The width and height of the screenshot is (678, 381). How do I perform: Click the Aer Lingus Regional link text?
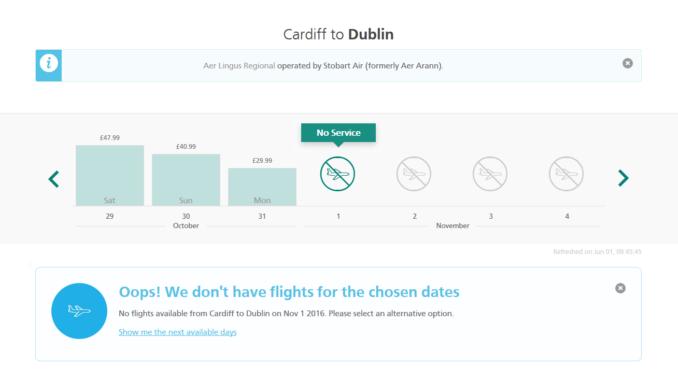[239, 66]
